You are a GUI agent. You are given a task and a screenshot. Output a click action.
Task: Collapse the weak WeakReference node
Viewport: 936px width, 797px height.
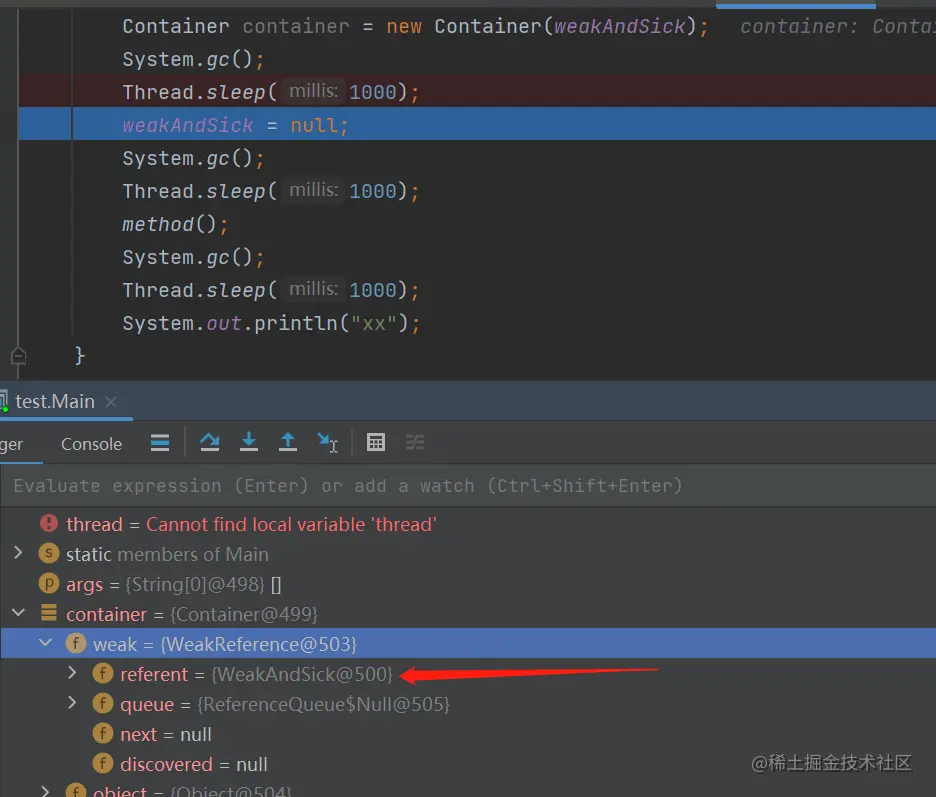pyautogui.click(x=45, y=642)
